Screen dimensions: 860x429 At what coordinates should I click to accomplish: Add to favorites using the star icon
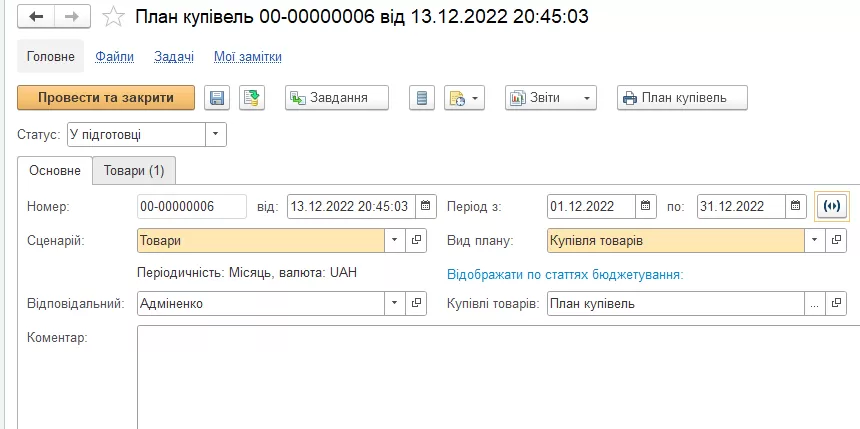click(x=114, y=17)
